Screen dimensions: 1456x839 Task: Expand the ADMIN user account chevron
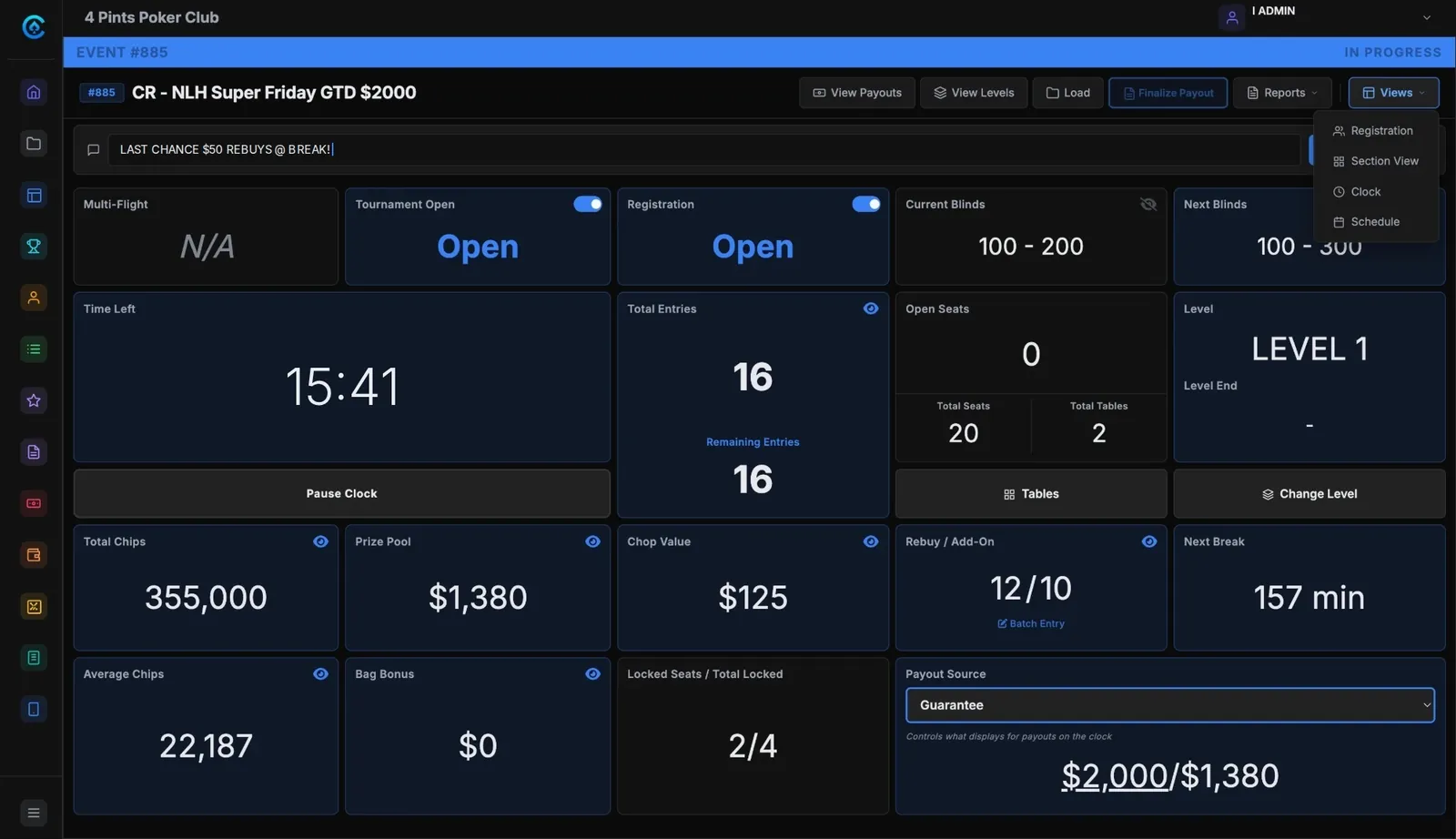[x=1427, y=17]
